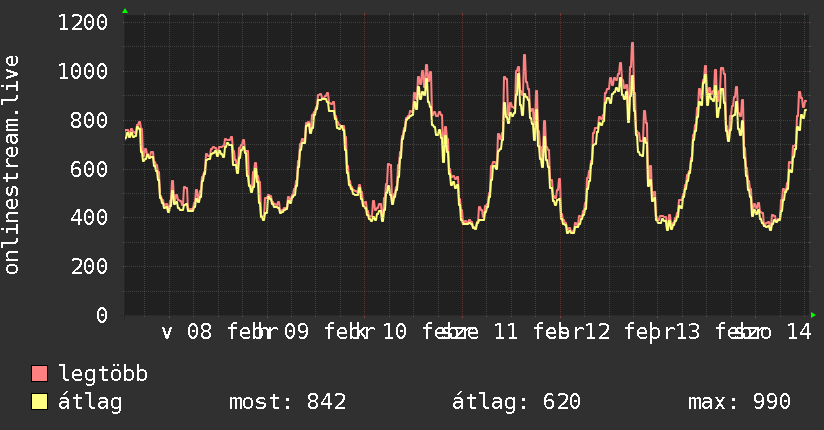The image size is (824, 430).
Task: Click the 09 date axis label
Action: pyautogui.click(x=296, y=332)
